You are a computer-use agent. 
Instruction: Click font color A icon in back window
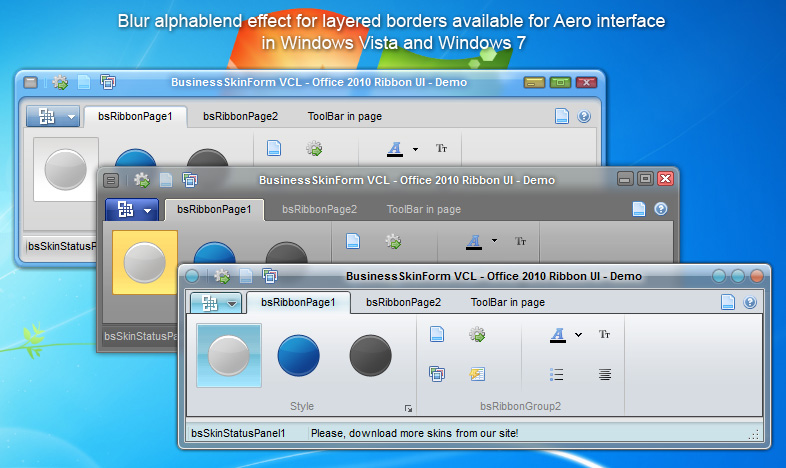395,148
